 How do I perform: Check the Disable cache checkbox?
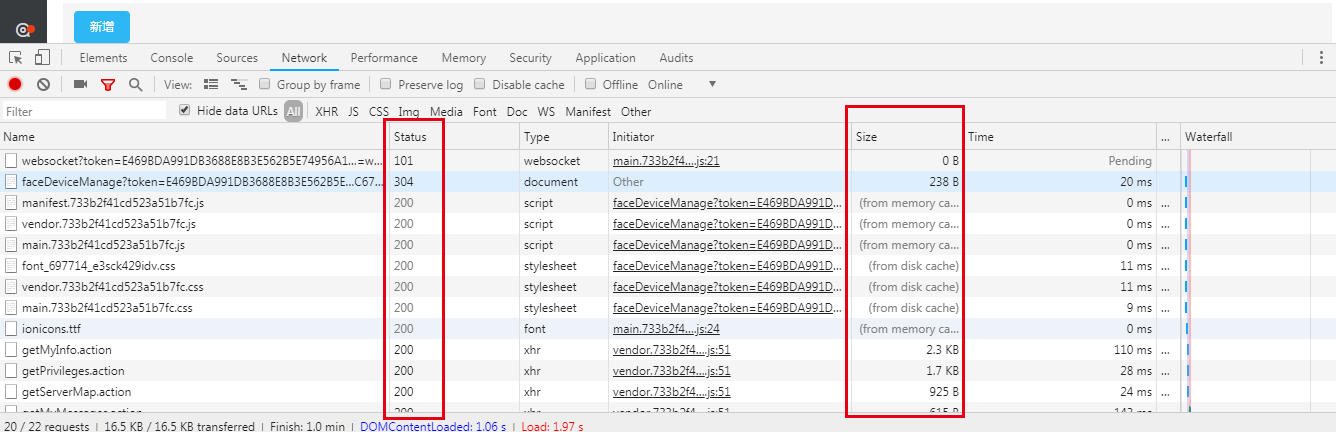pyautogui.click(x=480, y=85)
